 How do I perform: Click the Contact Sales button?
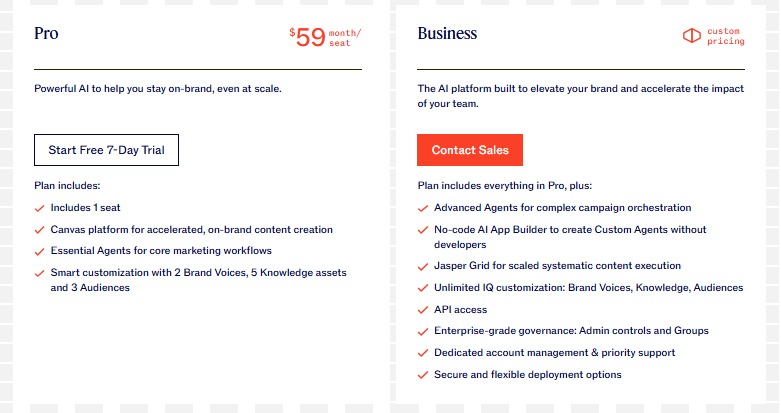470,150
